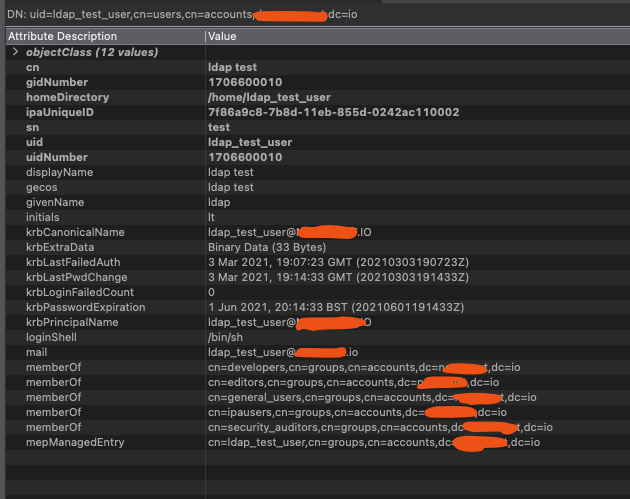Select the objectClass (12 values) attribute label
This screenshot has width=630, height=499.
[92, 52]
